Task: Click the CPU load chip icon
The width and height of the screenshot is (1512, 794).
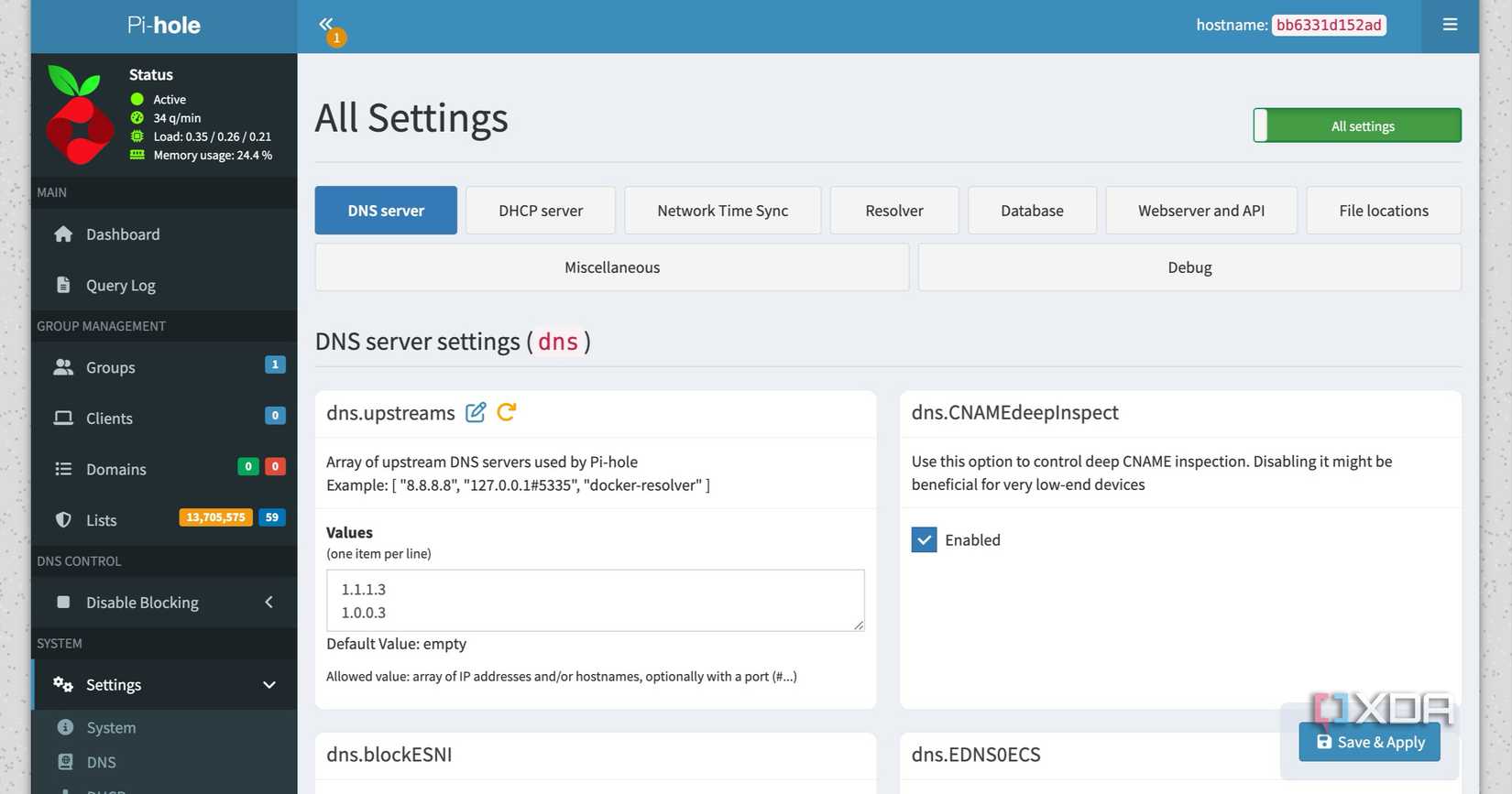Action: tap(137, 136)
